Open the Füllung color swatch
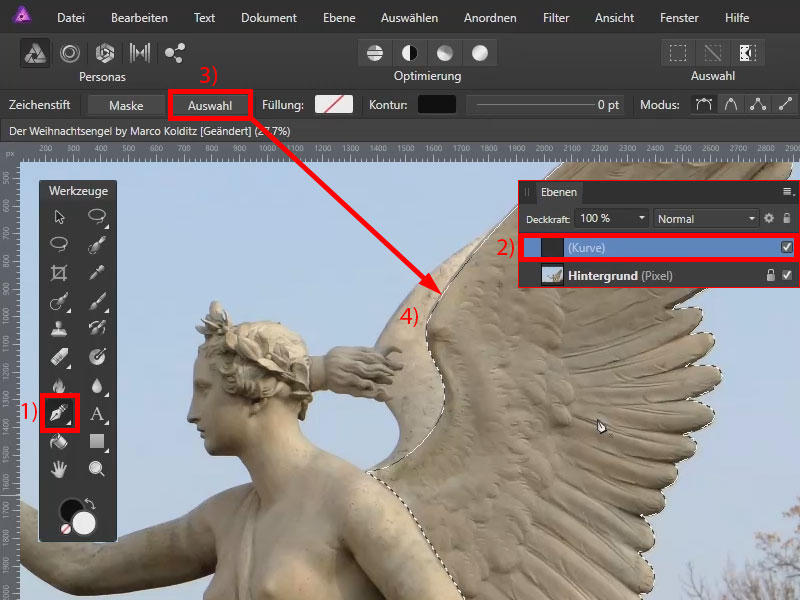Viewport: 800px width, 600px height. pos(334,105)
